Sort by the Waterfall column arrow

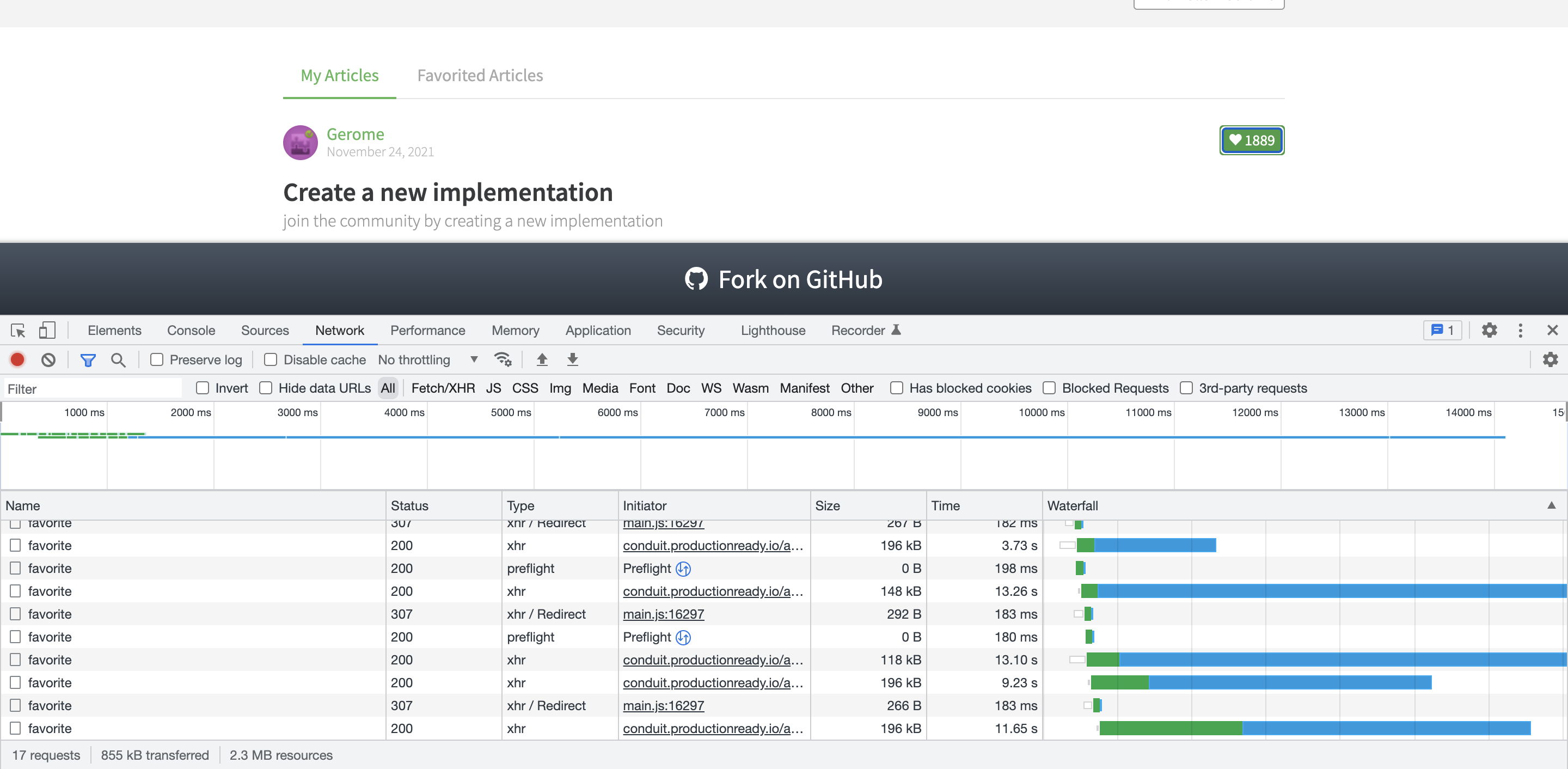[x=1551, y=505]
